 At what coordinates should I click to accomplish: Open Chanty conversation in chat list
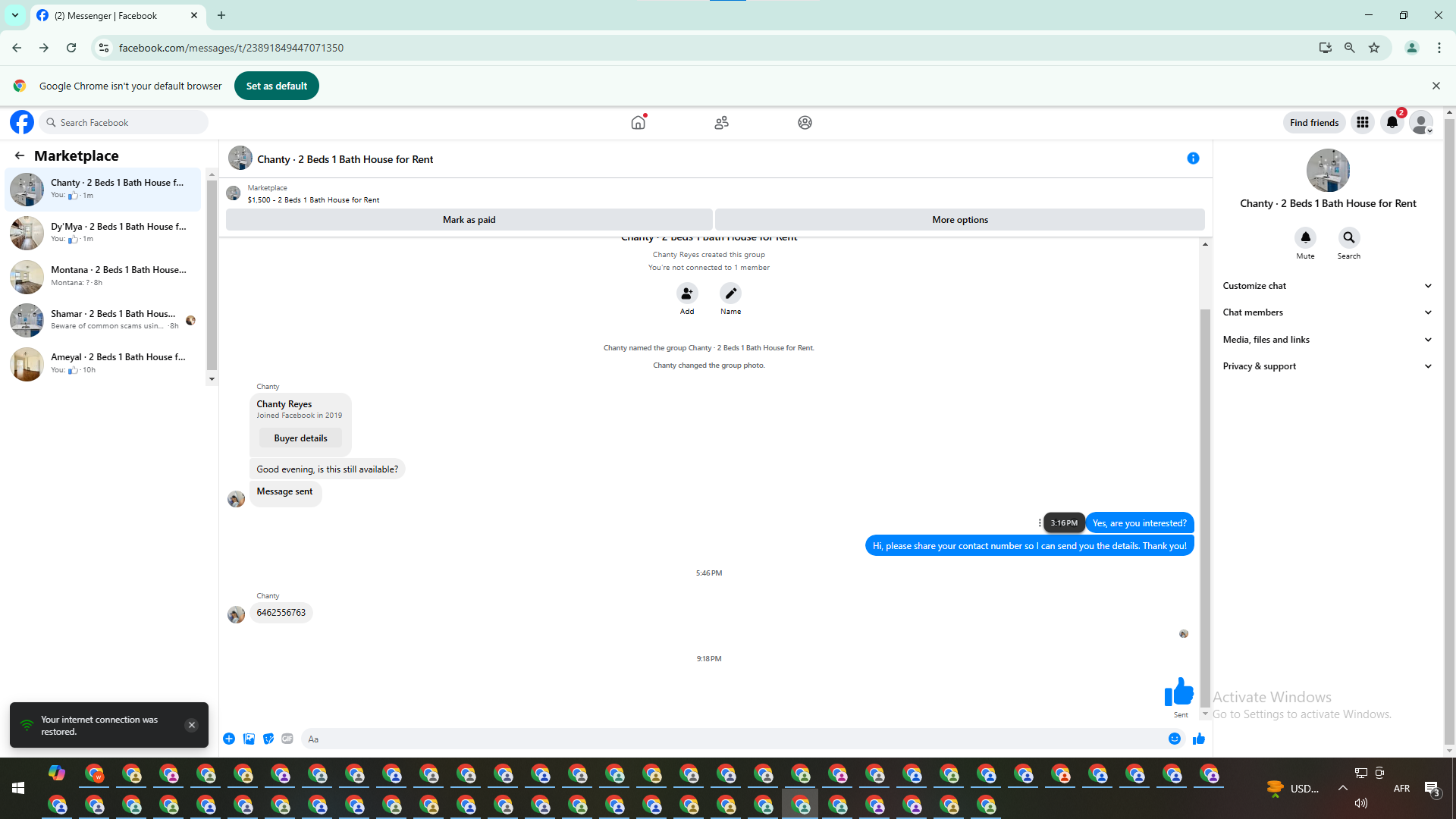click(x=104, y=189)
